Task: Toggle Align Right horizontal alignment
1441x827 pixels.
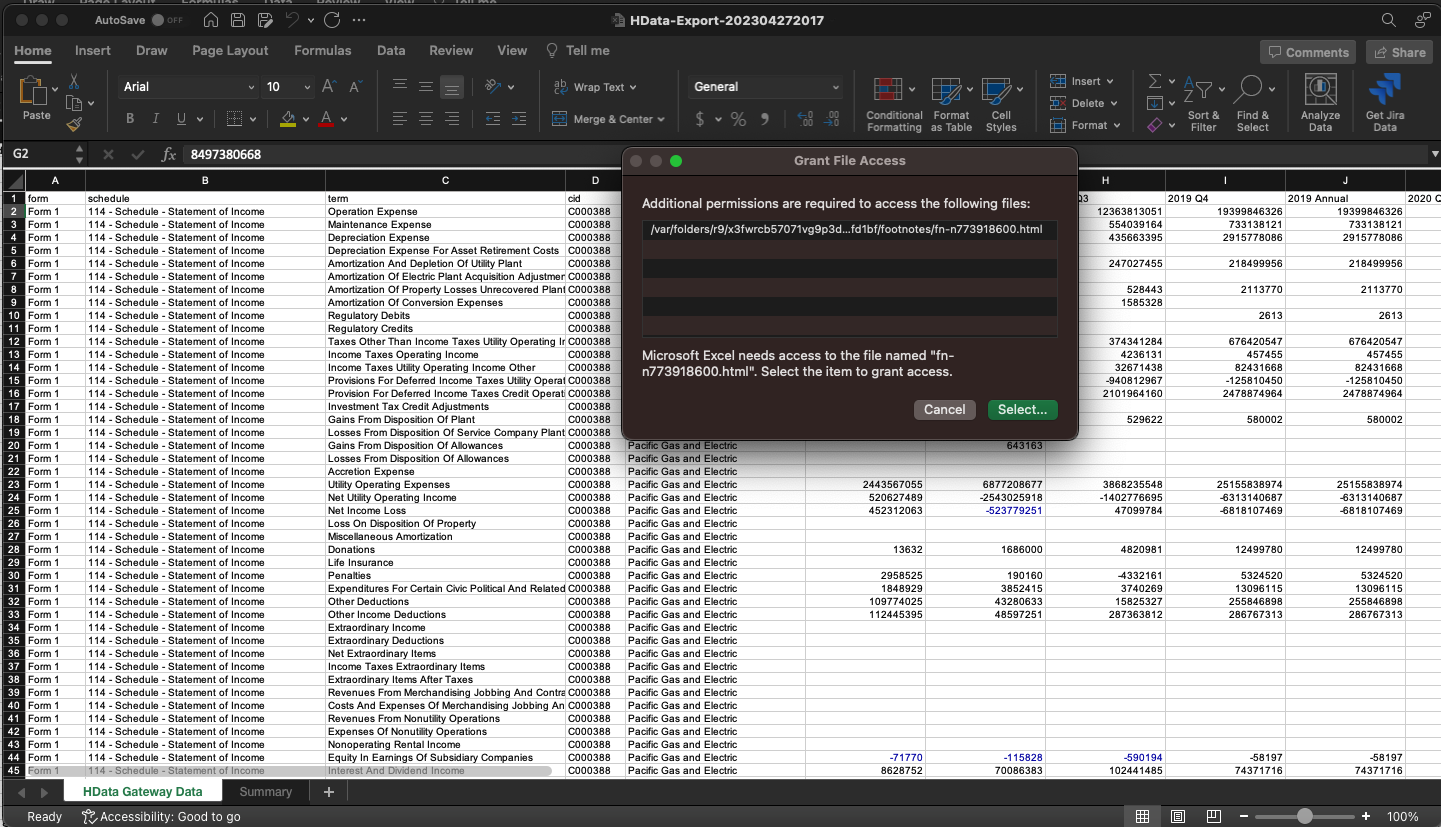Action: (452, 119)
